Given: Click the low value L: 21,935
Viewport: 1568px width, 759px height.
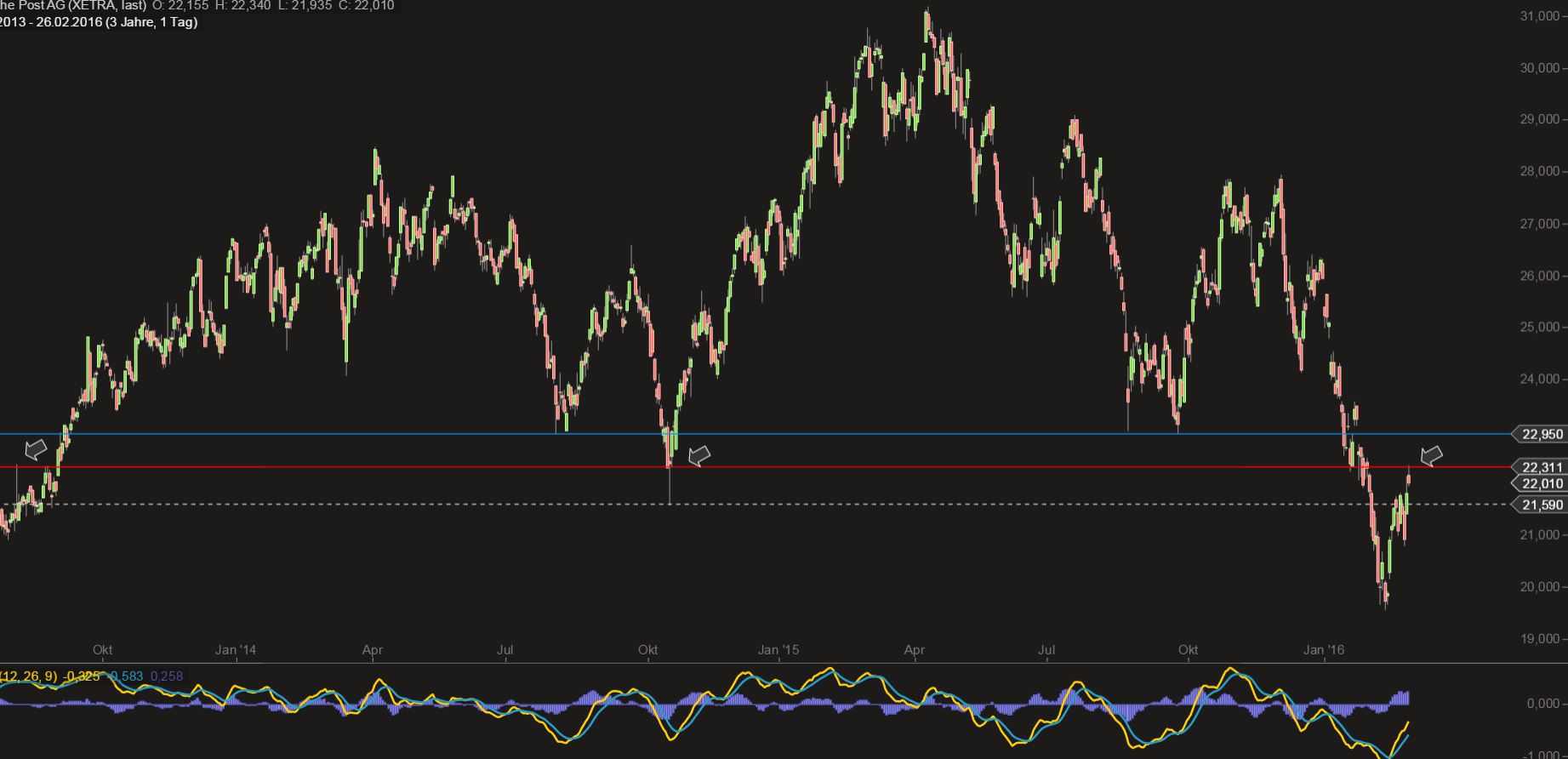Looking at the screenshot, I should point(306,6).
